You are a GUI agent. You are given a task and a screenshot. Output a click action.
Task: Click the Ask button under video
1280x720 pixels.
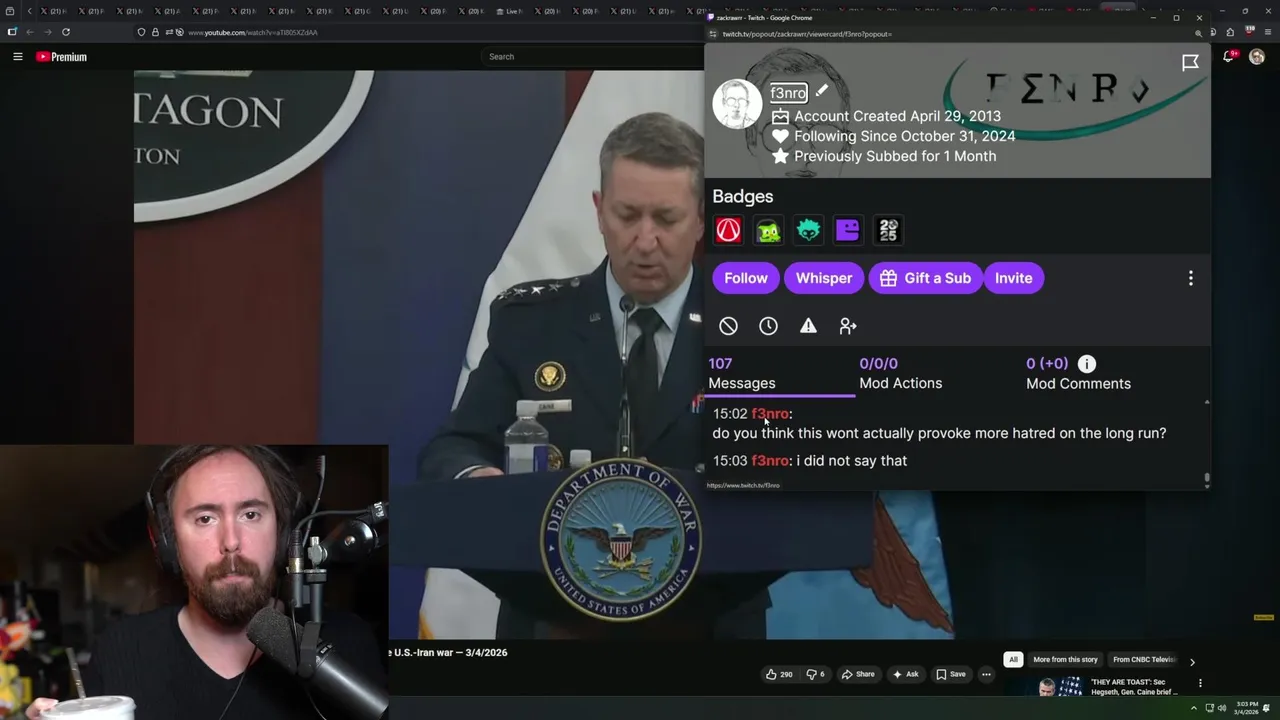coord(905,674)
